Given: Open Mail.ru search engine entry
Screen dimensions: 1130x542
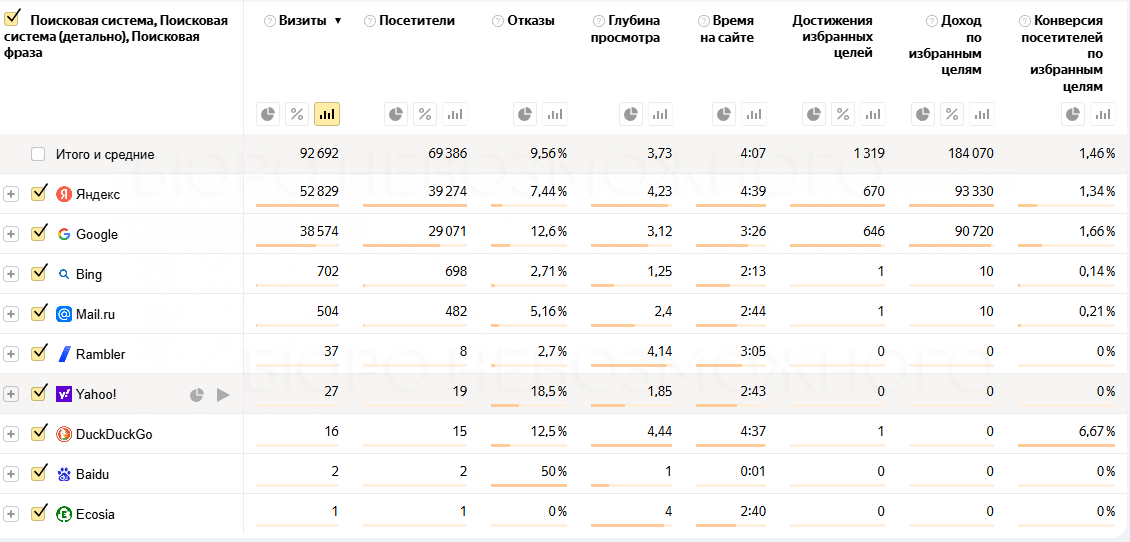Looking at the screenshot, I should click(x=95, y=314).
